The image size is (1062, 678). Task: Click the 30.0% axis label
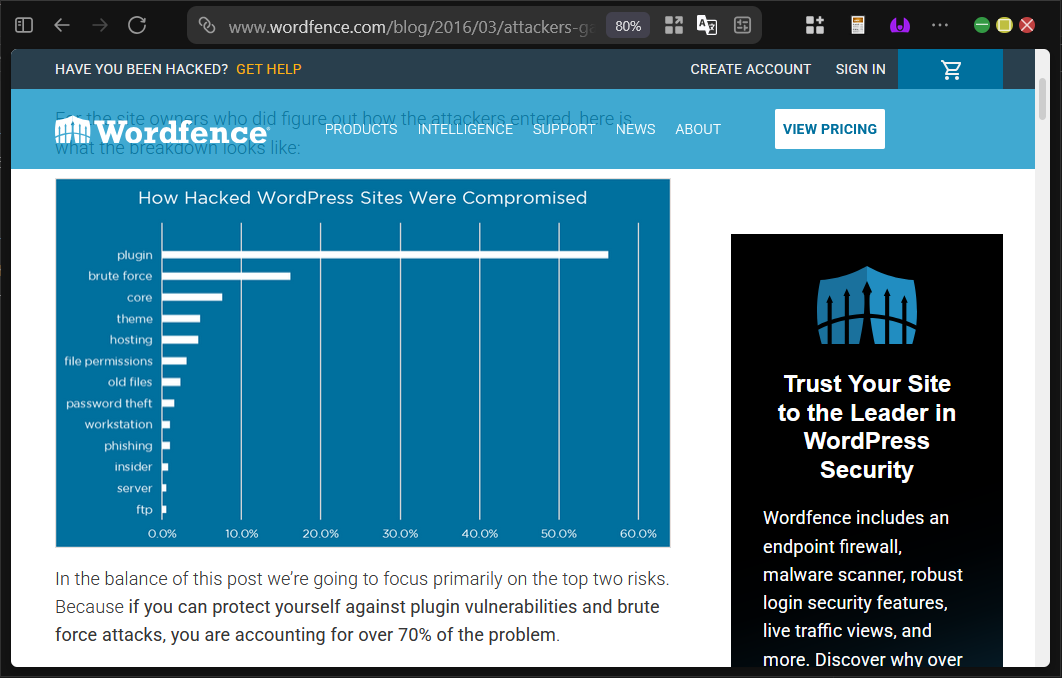[400, 534]
